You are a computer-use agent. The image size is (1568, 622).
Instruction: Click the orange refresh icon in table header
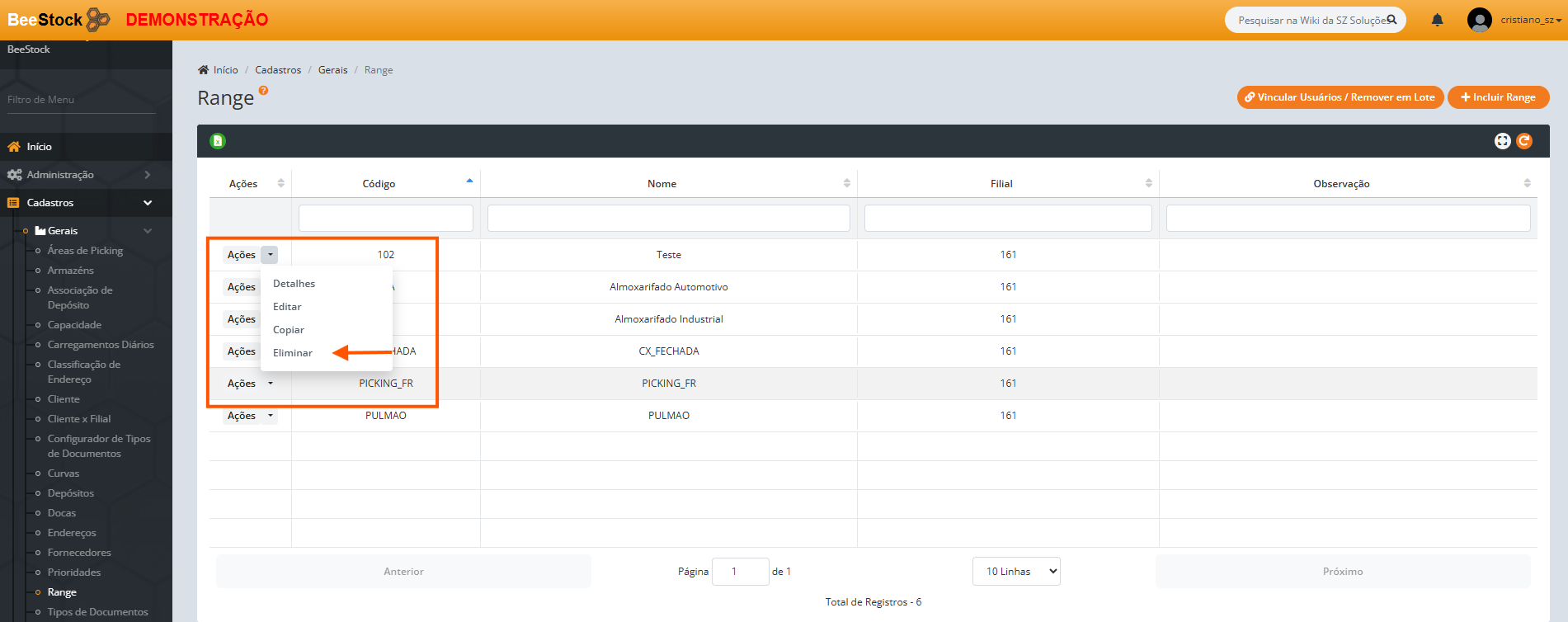point(1524,141)
